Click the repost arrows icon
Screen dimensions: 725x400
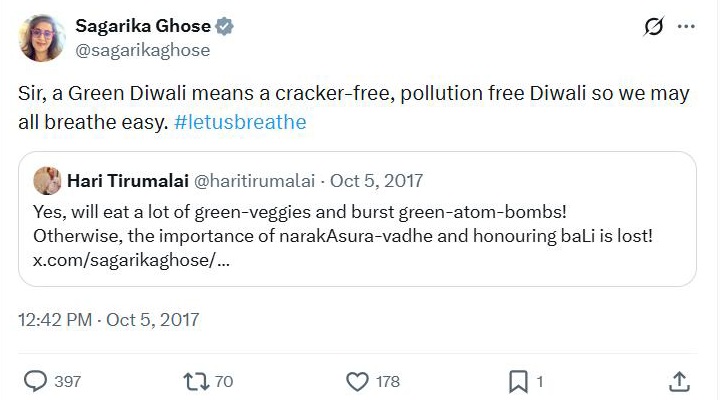[192, 381]
